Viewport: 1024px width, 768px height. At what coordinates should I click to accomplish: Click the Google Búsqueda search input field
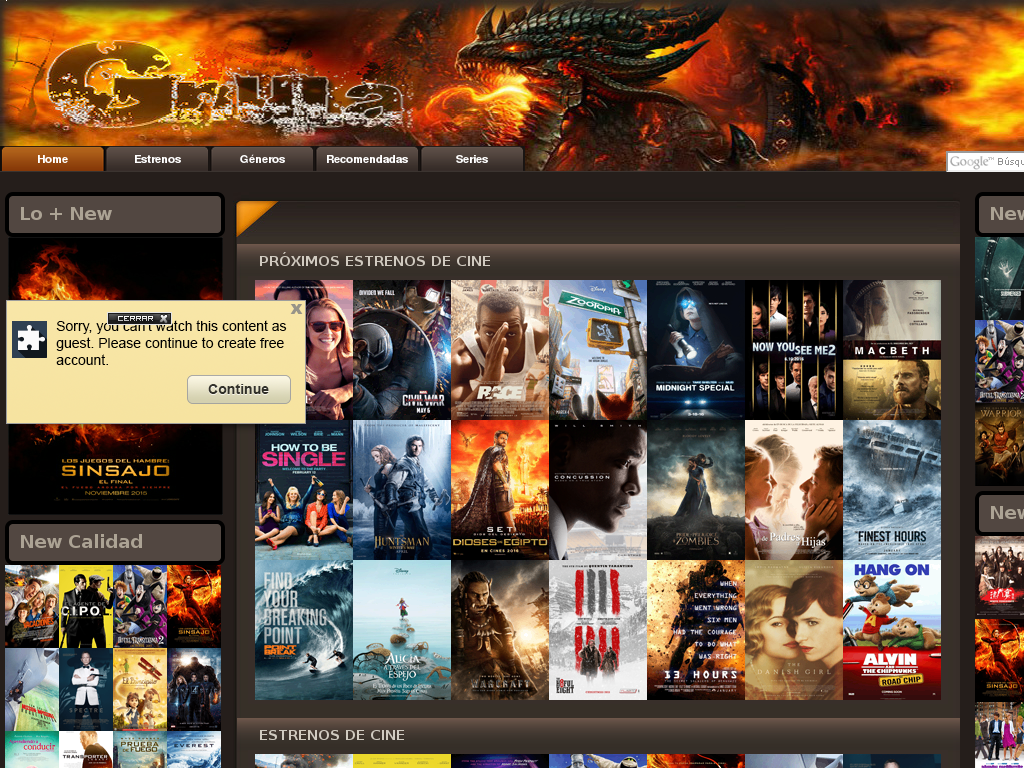(1005, 161)
